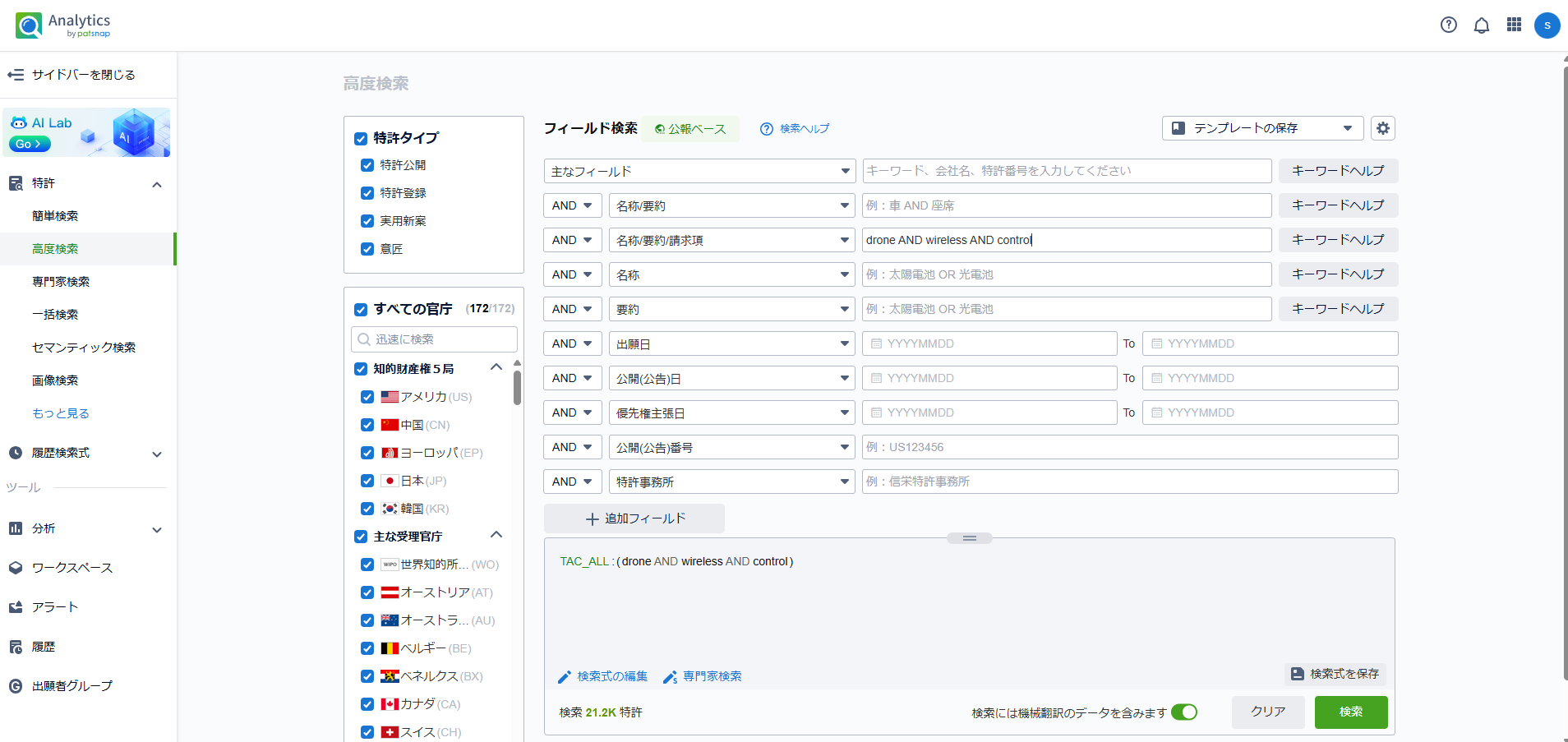The height and width of the screenshot is (742, 1568).
Task: Uncheck the 特許公開 checkbox
Action: [x=367, y=165]
